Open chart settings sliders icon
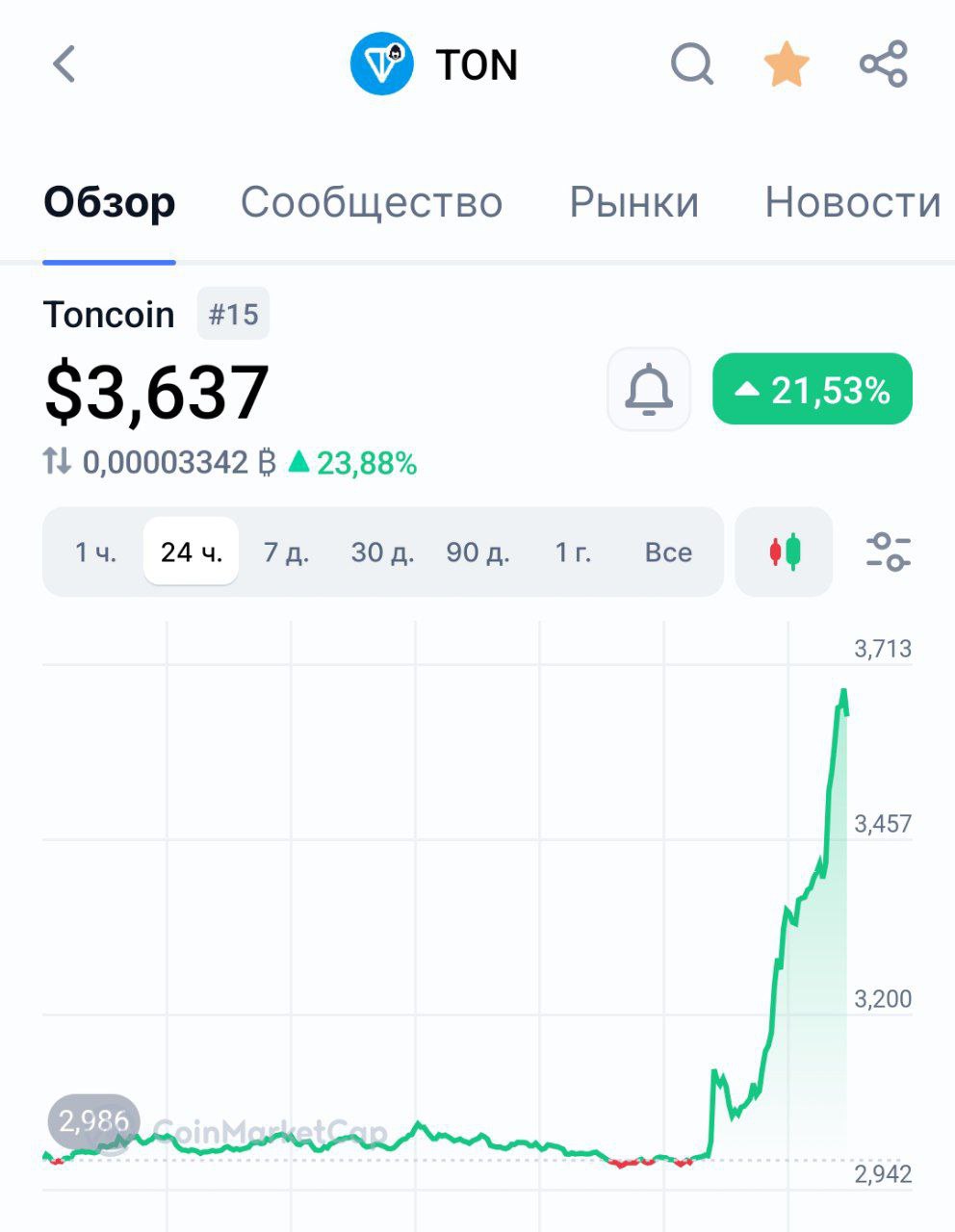Viewport: 955px width, 1232px height. pyautogui.click(x=888, y=552)
